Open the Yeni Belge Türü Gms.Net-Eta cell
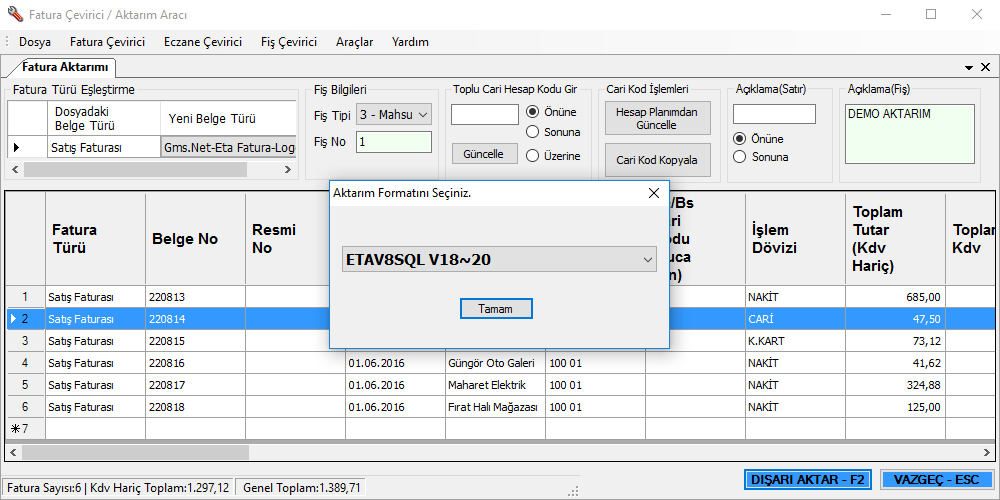 click(x=229, y=148)
